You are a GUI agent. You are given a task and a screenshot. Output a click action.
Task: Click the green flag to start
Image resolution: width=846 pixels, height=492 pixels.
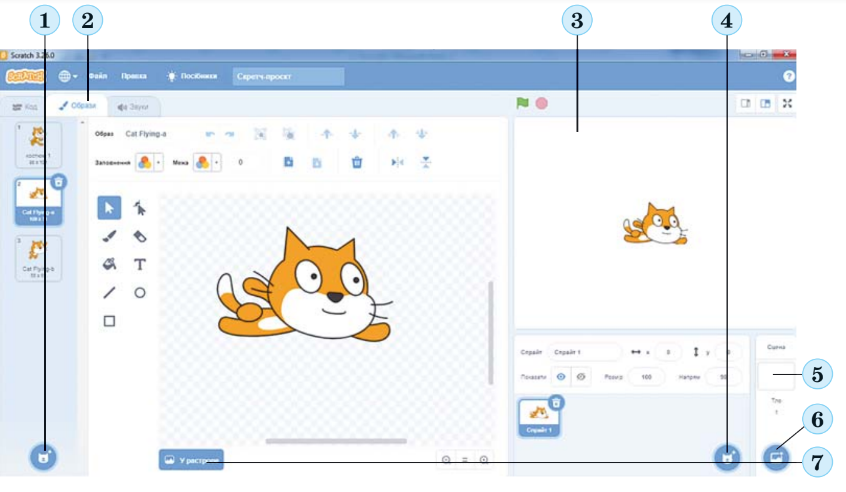(x=522, y=103)
